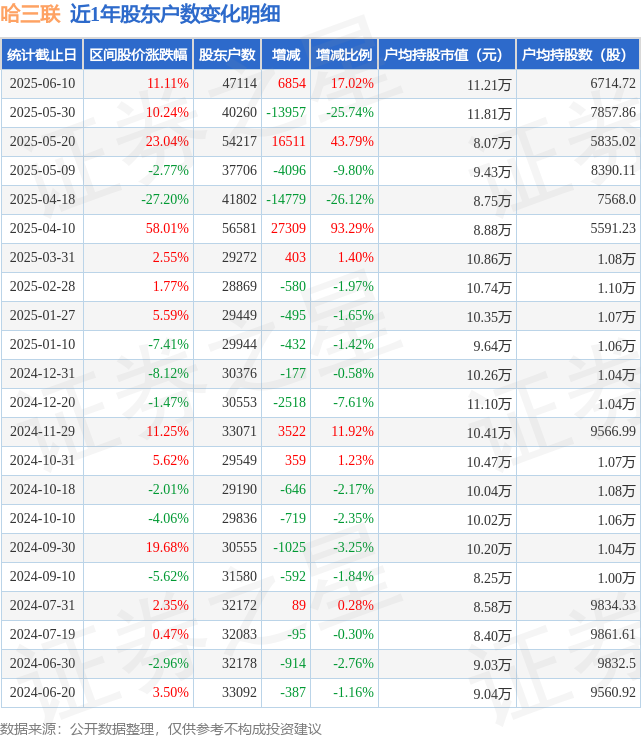The image size is (641, 738).
Task: Click shareholder count 54217
Action: click(x=240, y=141)
